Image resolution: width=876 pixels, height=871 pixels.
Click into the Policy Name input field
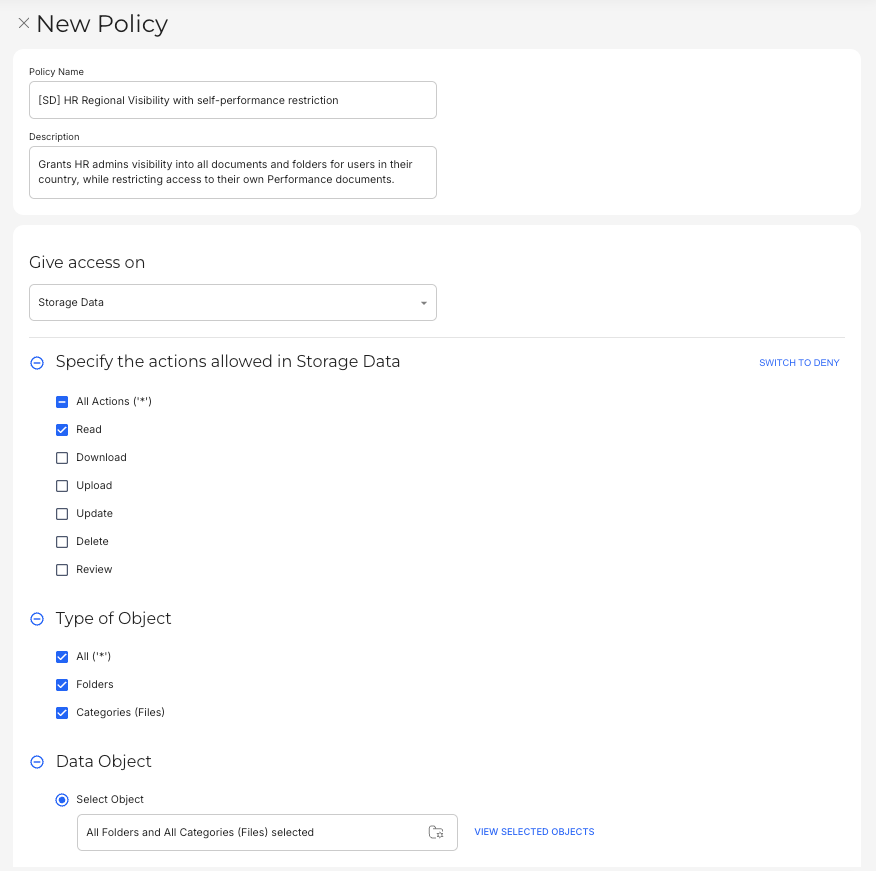click(232, 100)
